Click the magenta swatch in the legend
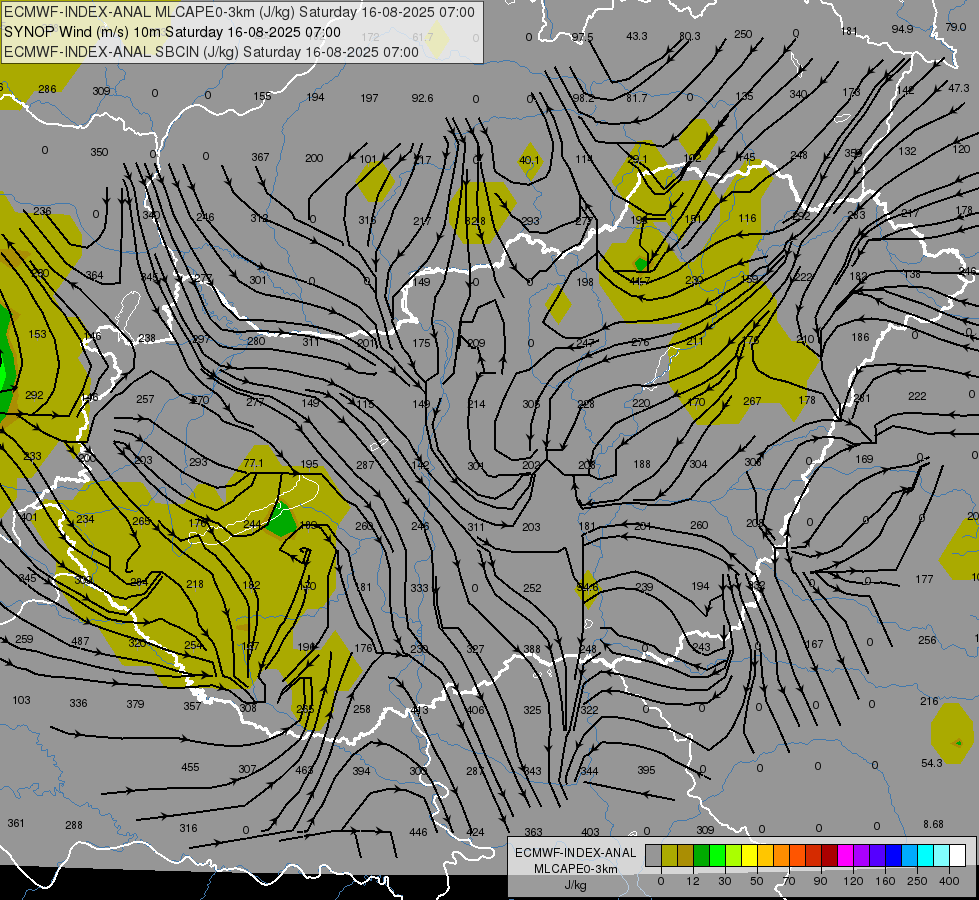 pos(846,855)
